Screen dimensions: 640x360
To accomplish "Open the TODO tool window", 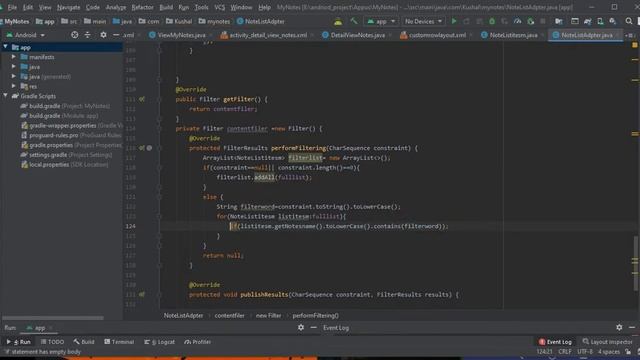I will point(53,342).
